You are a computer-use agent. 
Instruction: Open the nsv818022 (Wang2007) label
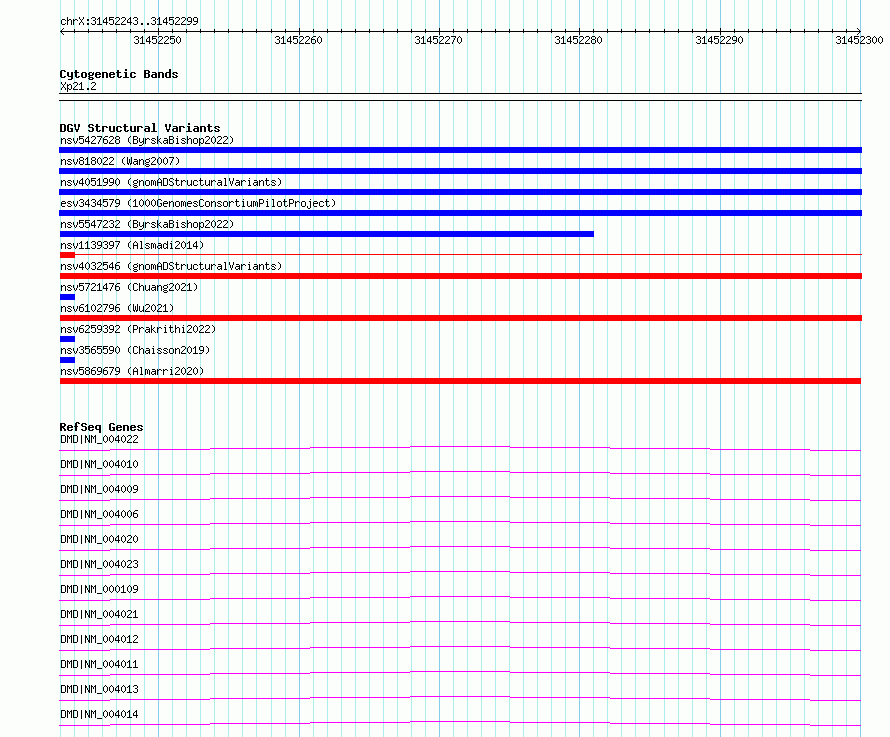coord(120,161)
